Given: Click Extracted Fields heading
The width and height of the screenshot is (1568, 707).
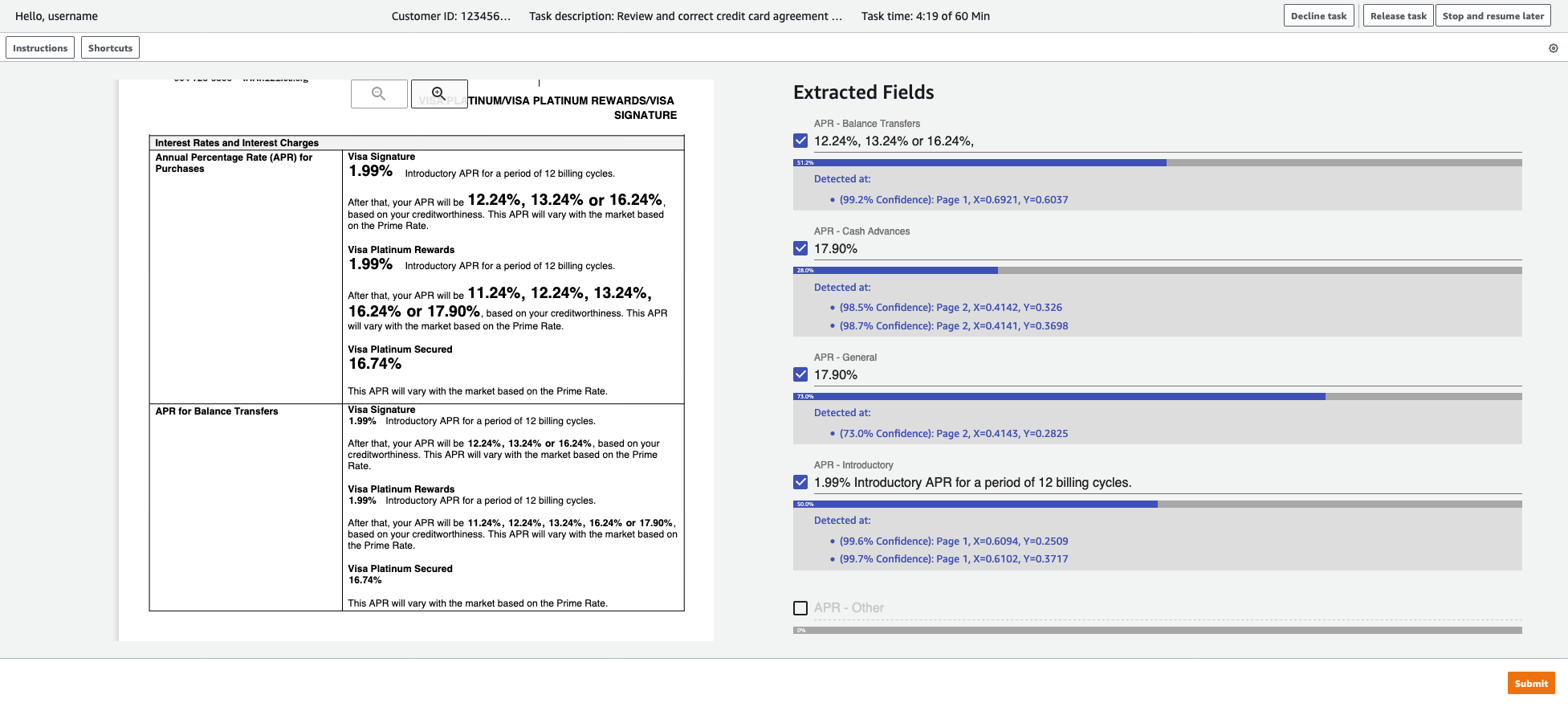Looking at the screenshot, I should tap(864, 92).
